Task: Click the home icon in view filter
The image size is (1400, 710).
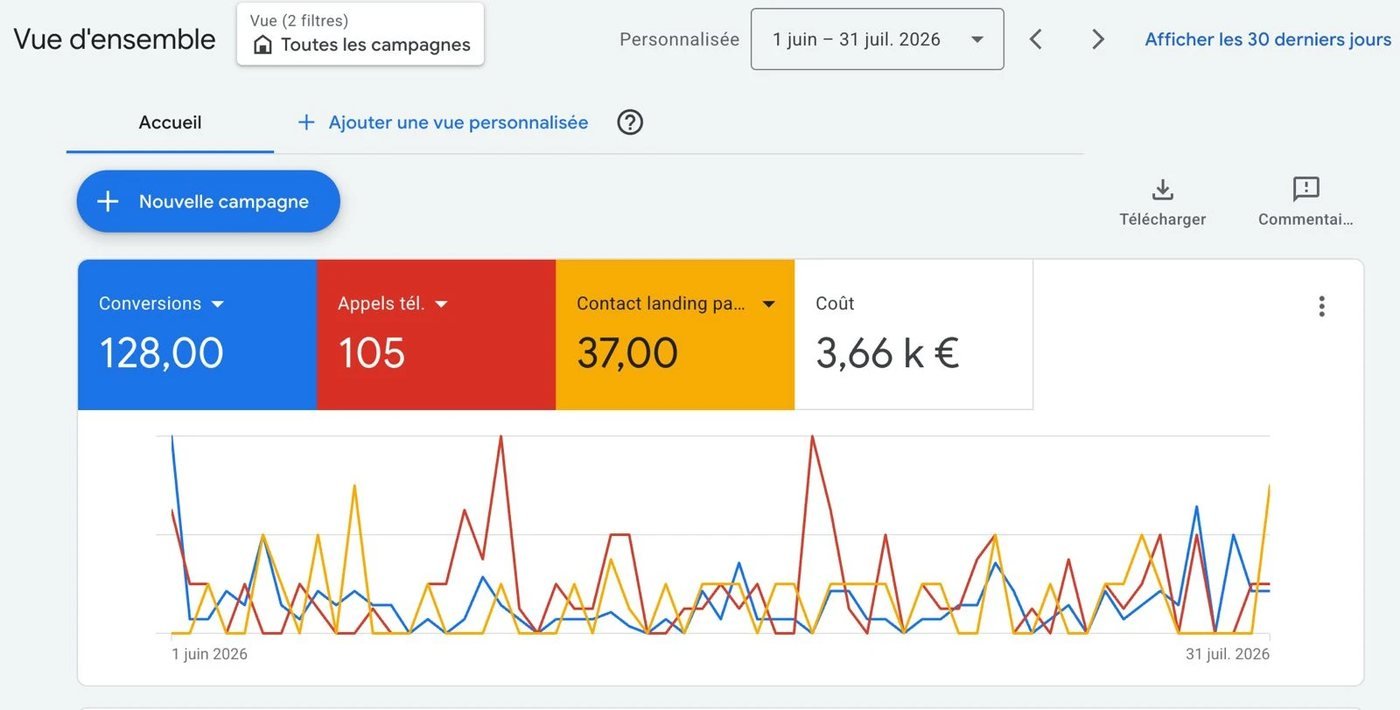Action: 263,45
